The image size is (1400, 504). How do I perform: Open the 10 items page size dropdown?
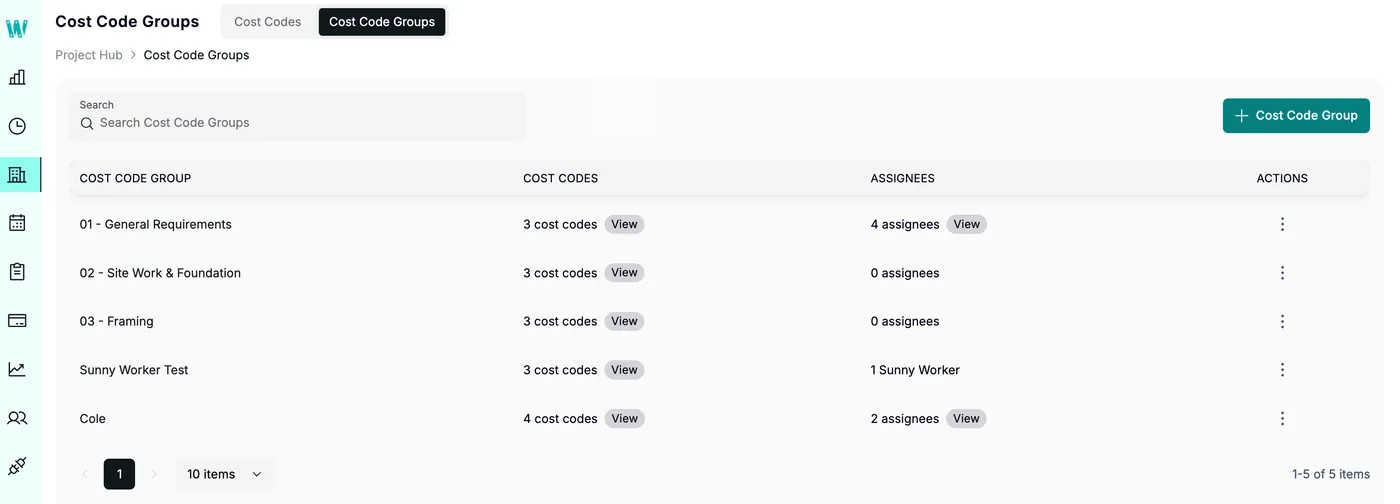(x=224, y=474)
